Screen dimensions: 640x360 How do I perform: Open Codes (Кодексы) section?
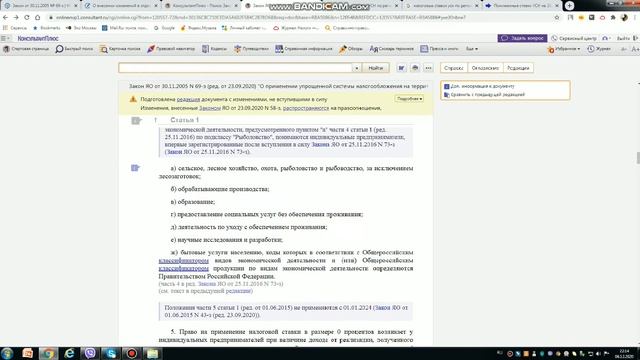pos(214,49)
